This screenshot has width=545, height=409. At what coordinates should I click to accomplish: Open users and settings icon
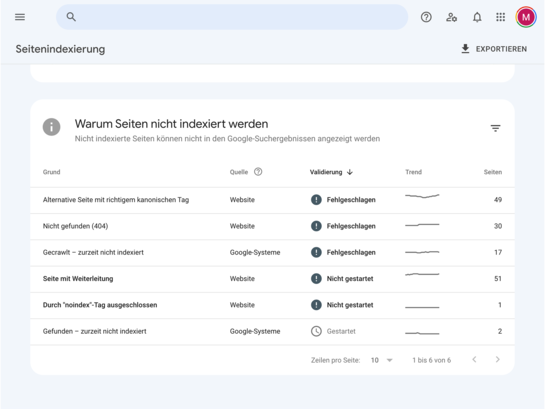click(452, 17)
